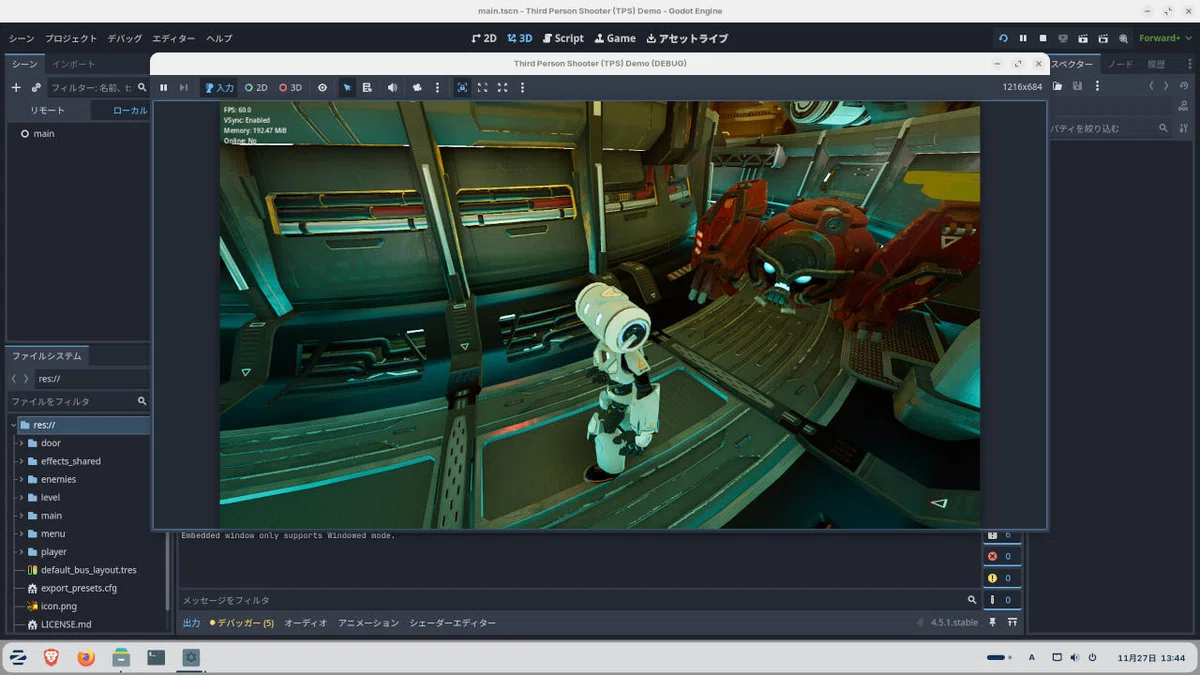Pause the running project in main toolbar
This screenshot has height=675, width=1200.
[1023, 38]
